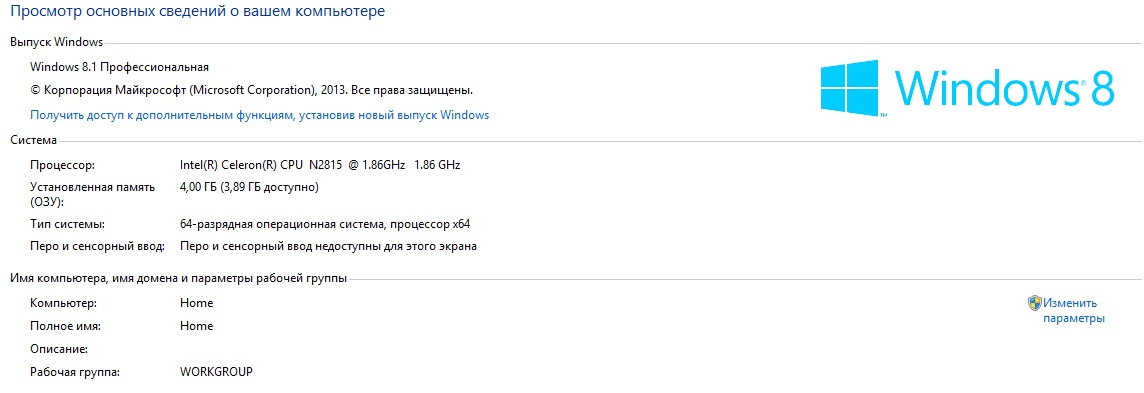Viewport: 1144px width, 393px height.
Task: Open link to get new Windows edition features
Action: pyautogui.click(x=260, y=115)
